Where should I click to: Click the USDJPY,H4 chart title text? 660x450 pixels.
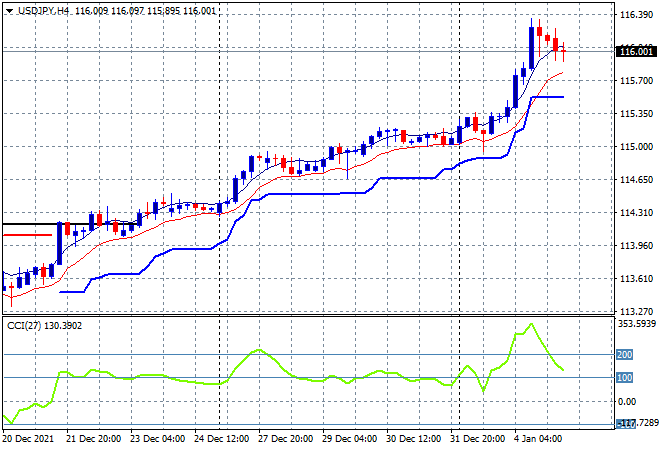click(x=43, y=11)
